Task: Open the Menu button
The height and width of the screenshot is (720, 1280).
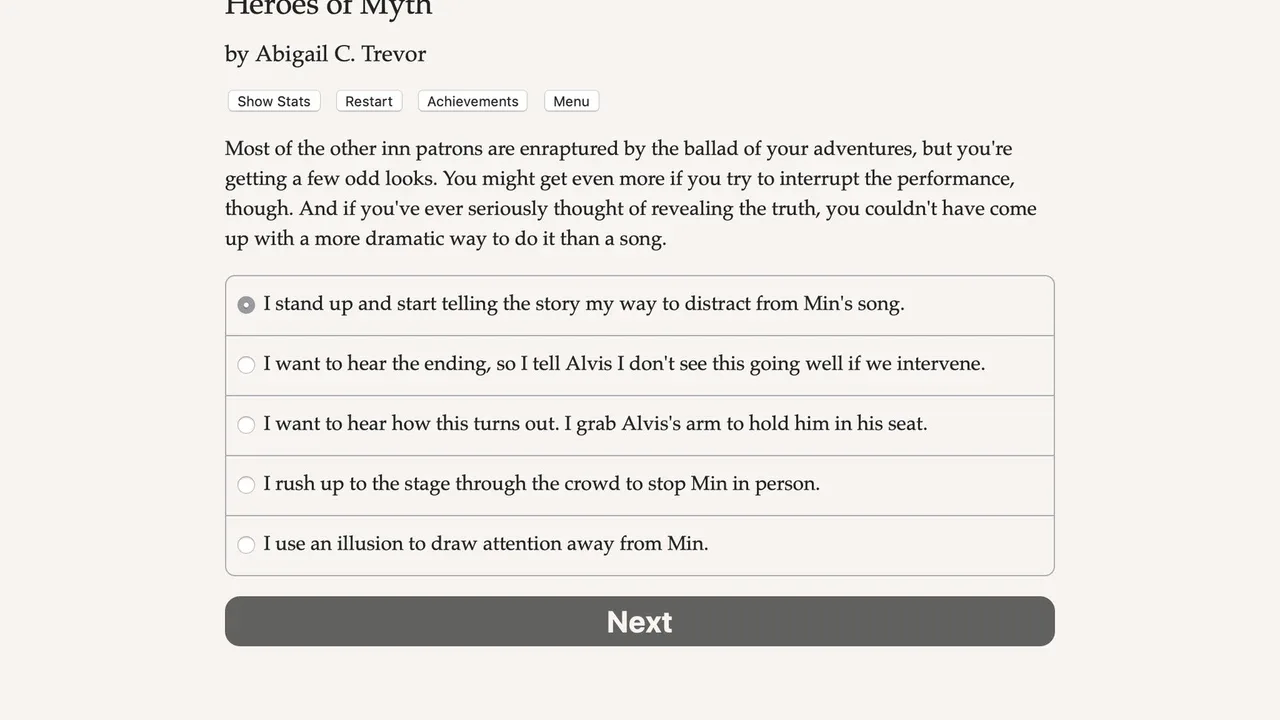Action: (x=571, y=101)
